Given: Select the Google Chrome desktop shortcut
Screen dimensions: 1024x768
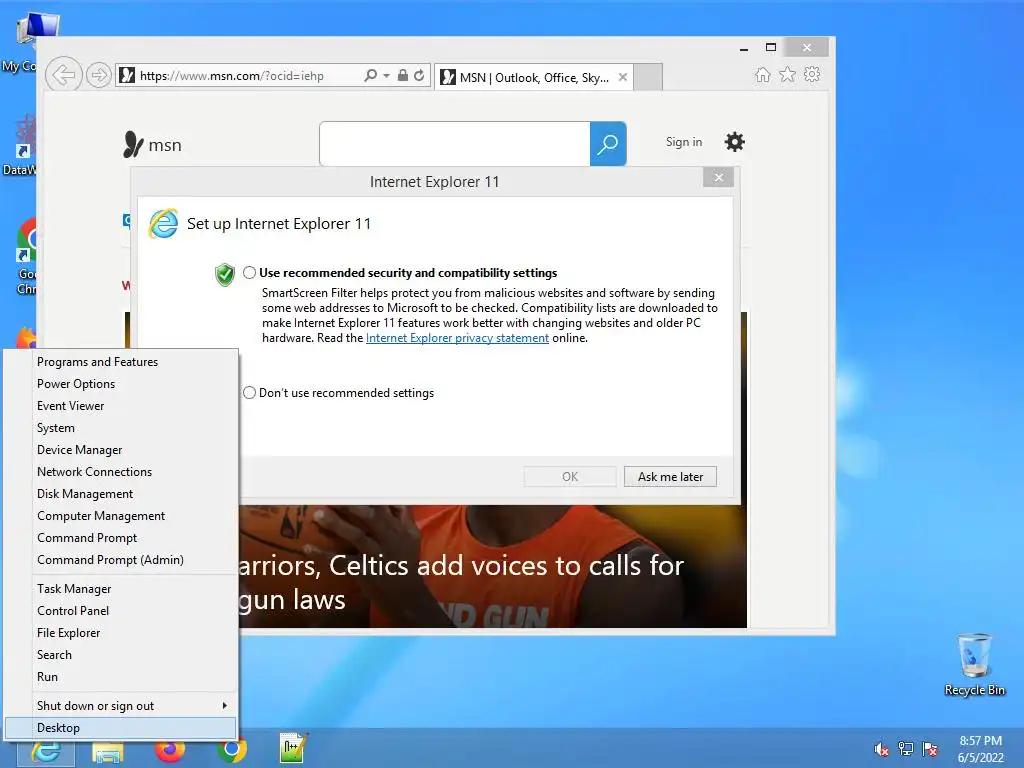Looking at the screenshot, I should (26, 257).
